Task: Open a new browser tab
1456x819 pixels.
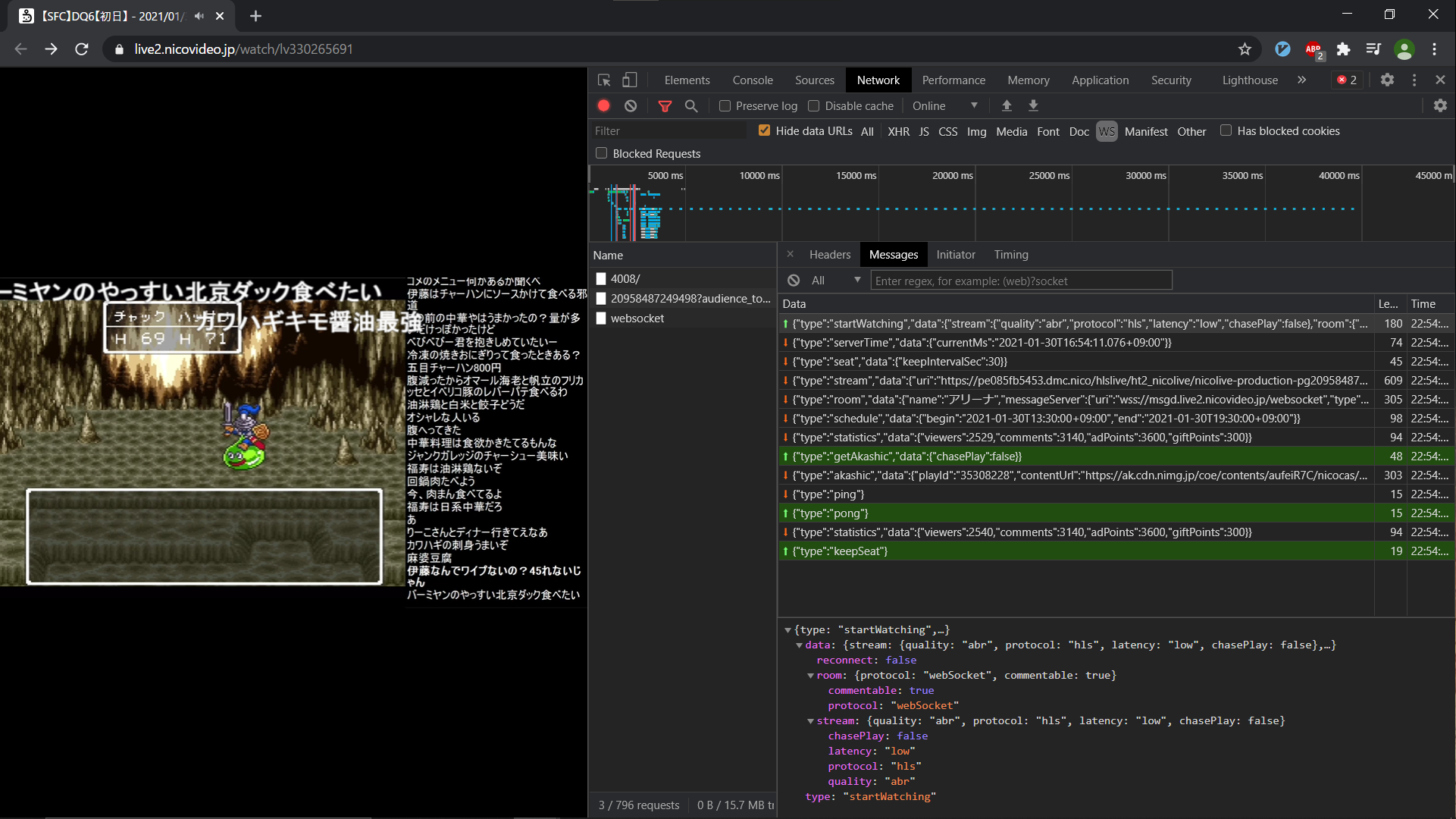Action: coord(255,16)
